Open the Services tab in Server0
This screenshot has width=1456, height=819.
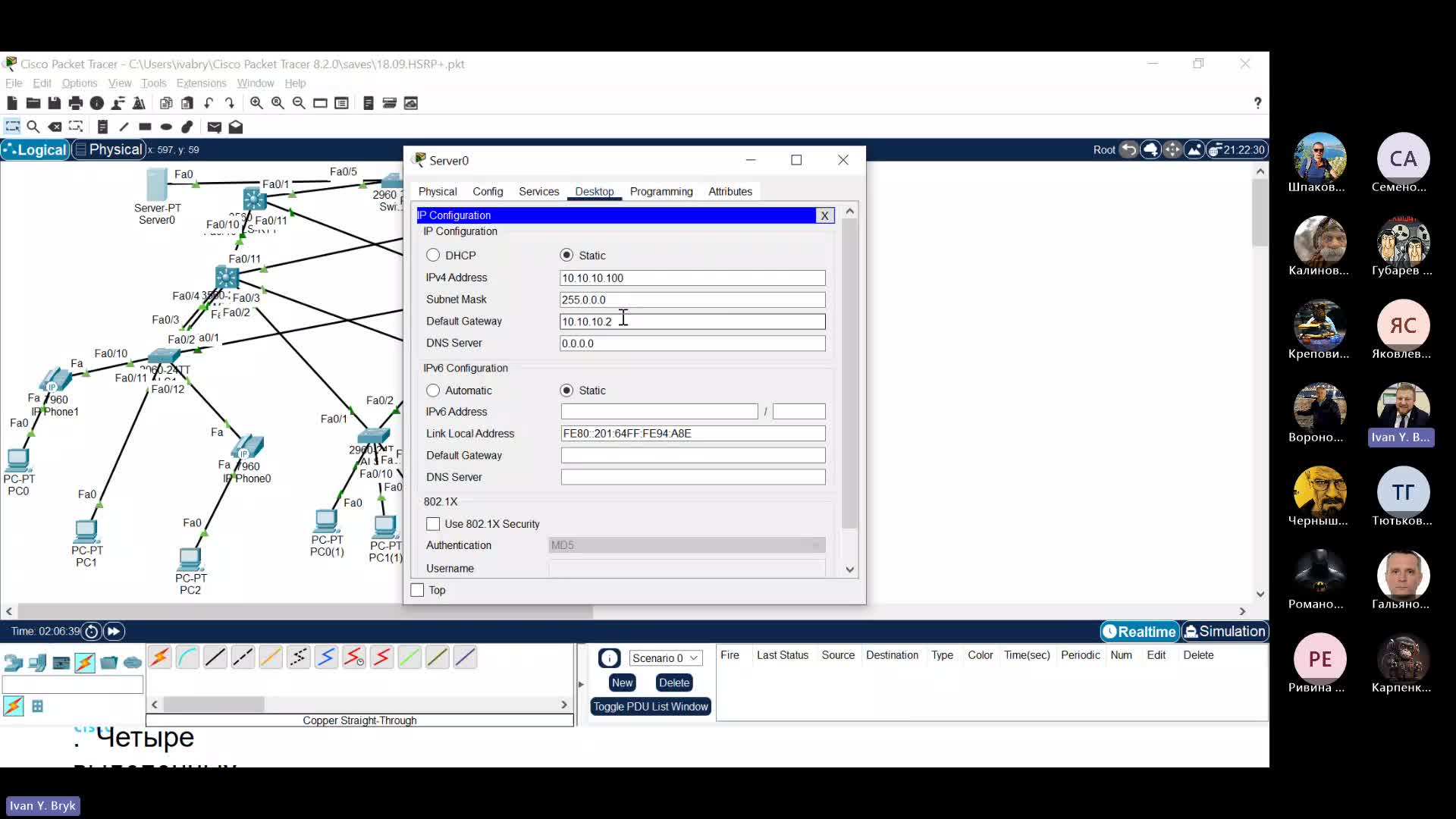(x=538, y=192)
